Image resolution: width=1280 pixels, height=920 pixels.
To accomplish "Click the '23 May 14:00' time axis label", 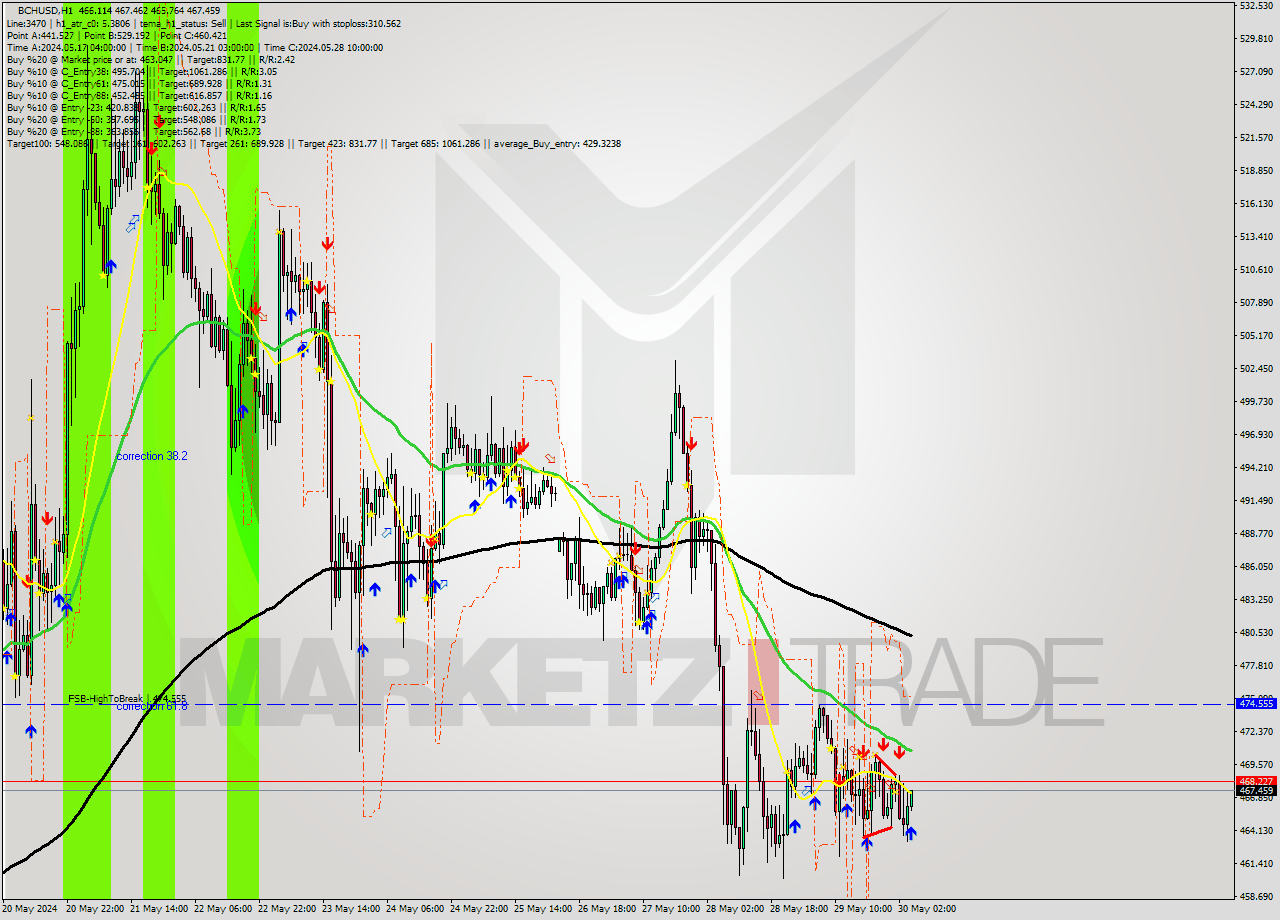I will pos(351,909).
